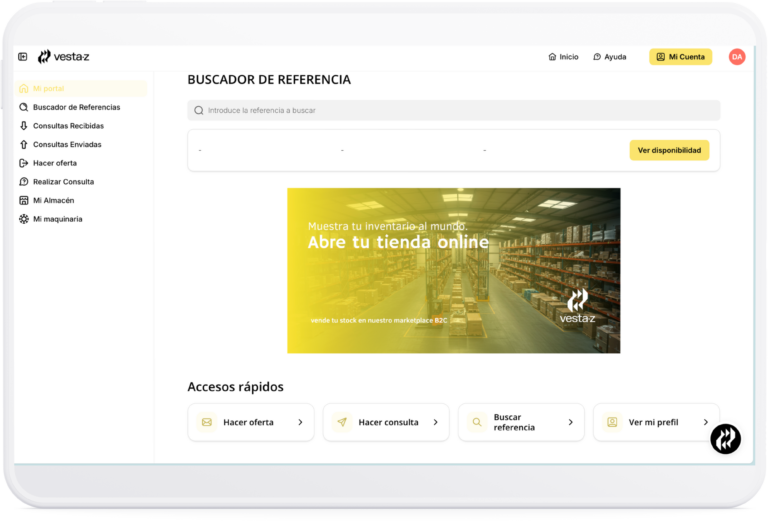This screenshot has height=521, width=768.
Task: Click the Vesta-z logo in header
Action: point(64,57)
